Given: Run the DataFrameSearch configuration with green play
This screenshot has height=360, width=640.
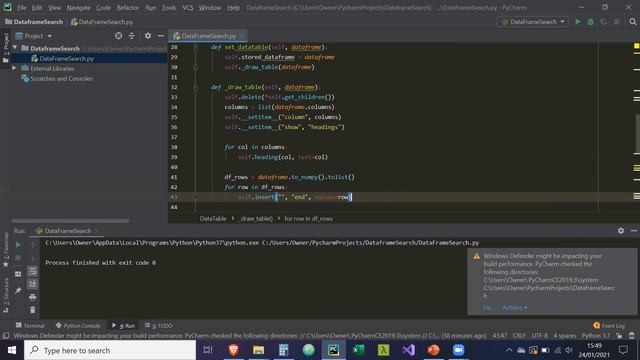Looking at the screenshot, I should pos(578,22).
